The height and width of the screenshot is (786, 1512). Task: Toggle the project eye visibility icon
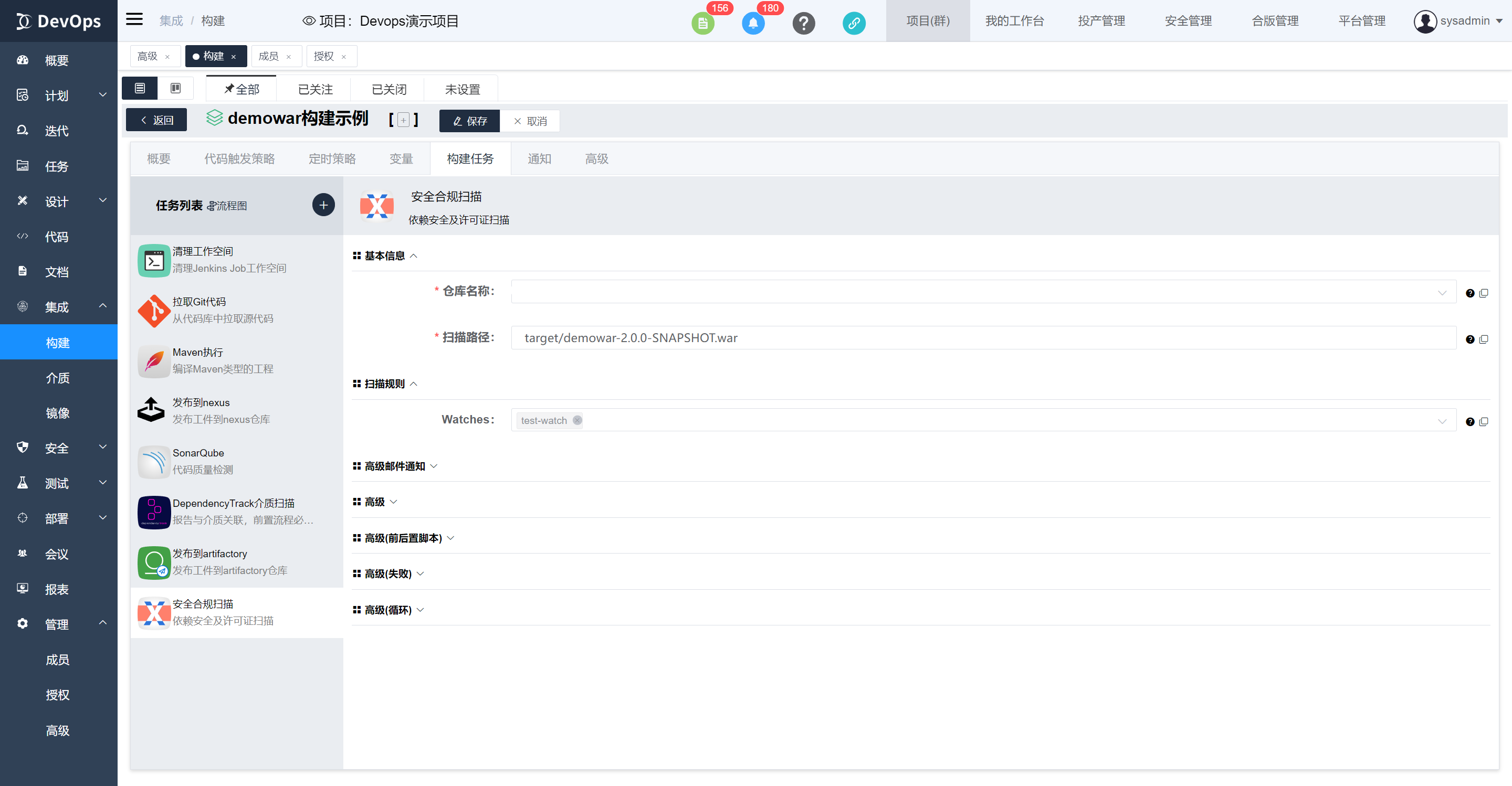coord(309,21)
